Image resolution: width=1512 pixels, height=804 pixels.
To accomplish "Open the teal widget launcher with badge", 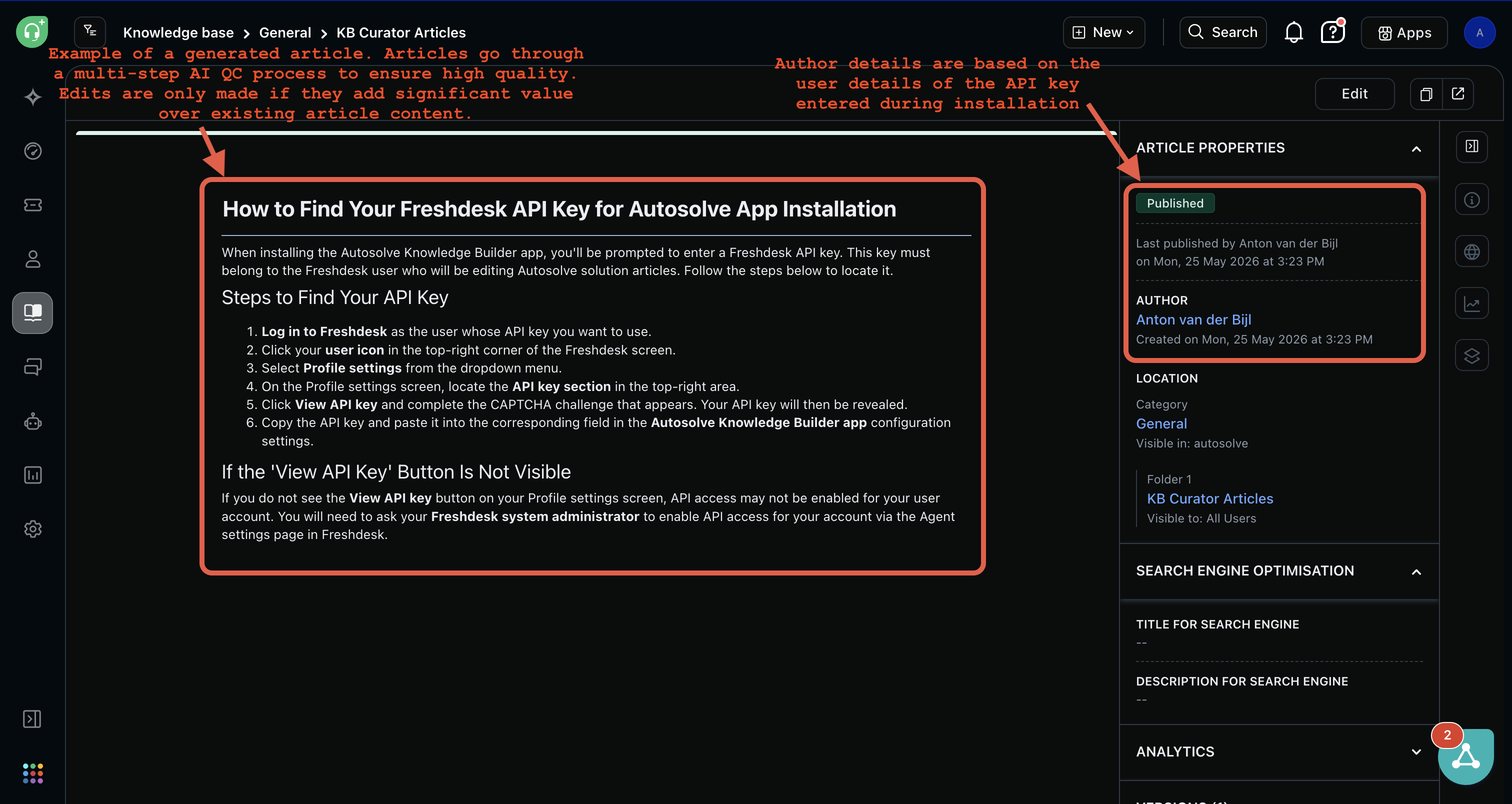I will (1465, 756).
